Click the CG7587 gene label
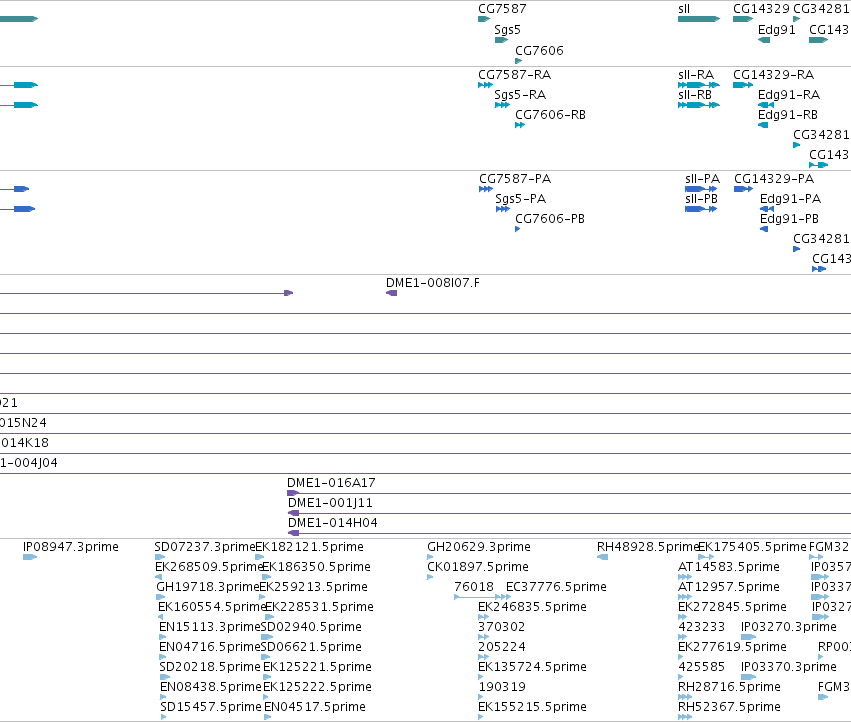The width and height of the screenshot is (851, 722). [502, 9]
